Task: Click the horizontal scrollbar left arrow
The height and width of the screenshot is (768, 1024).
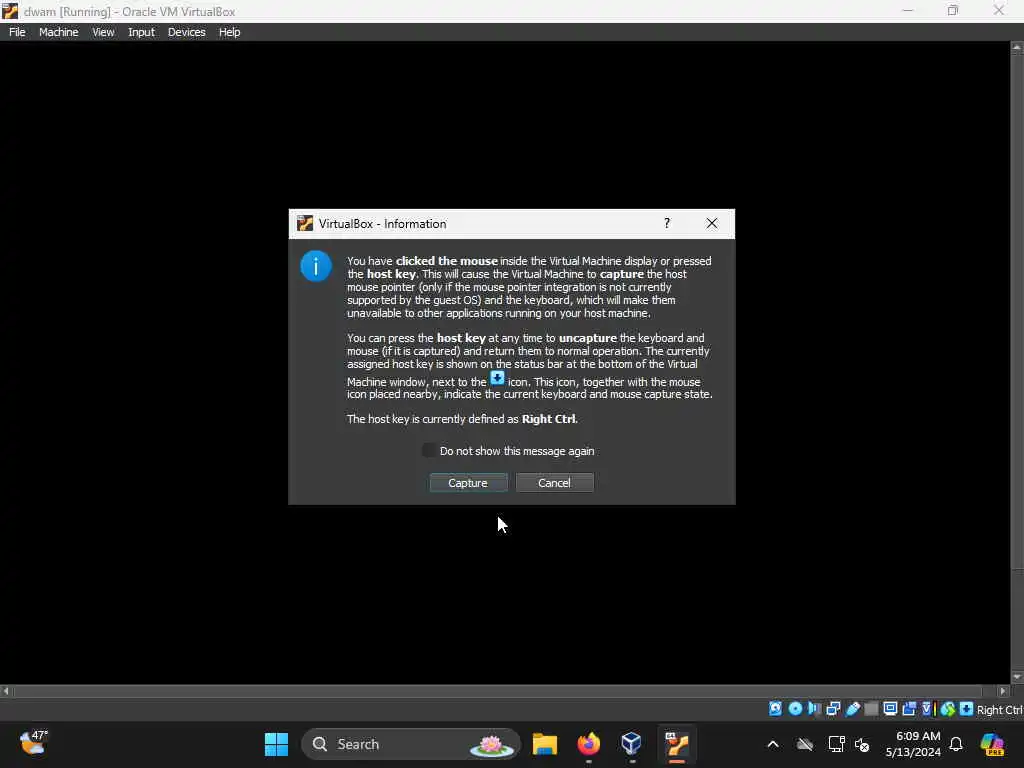Action: pos(6,690)
